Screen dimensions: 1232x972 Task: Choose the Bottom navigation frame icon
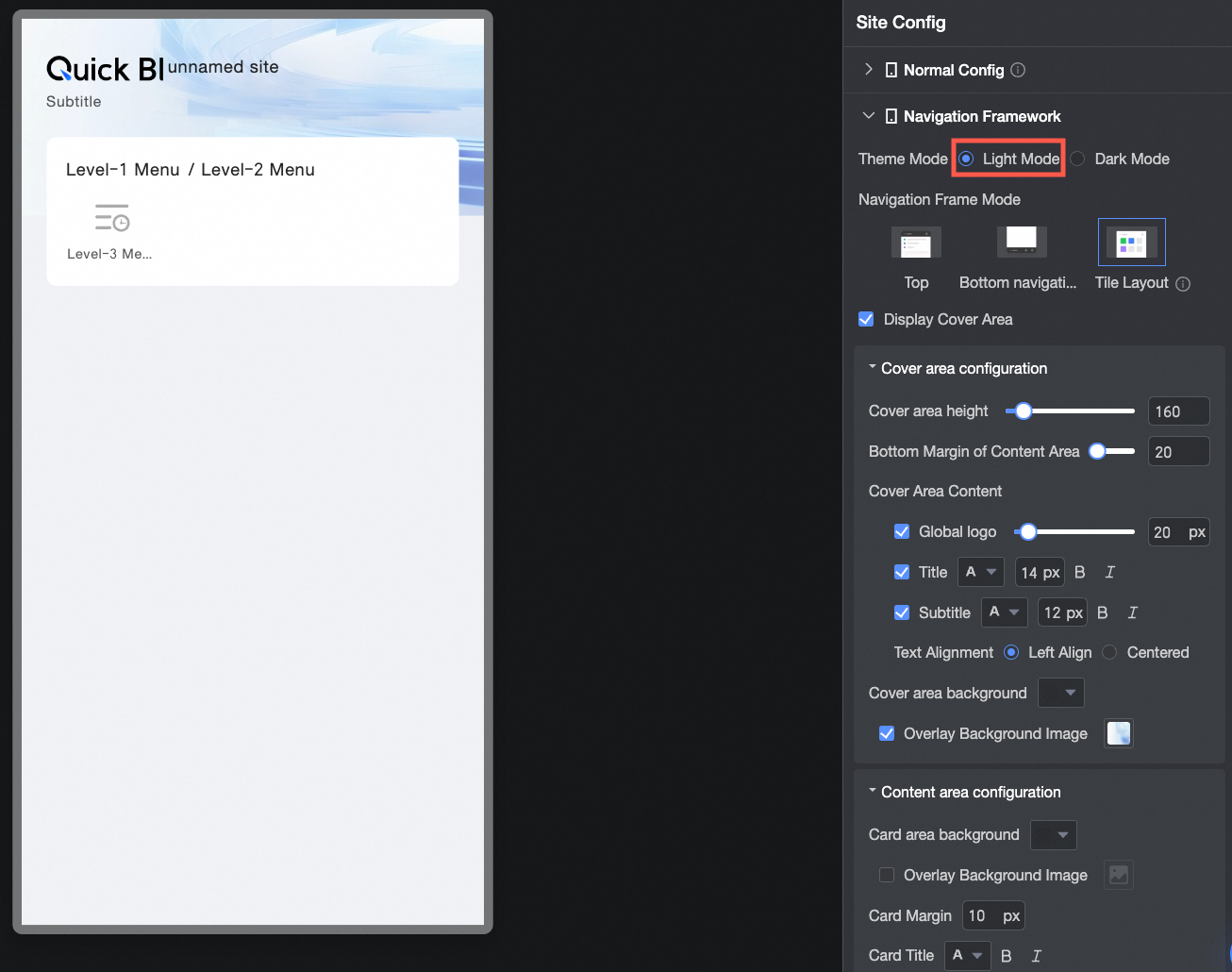(x=1022, y=243)
